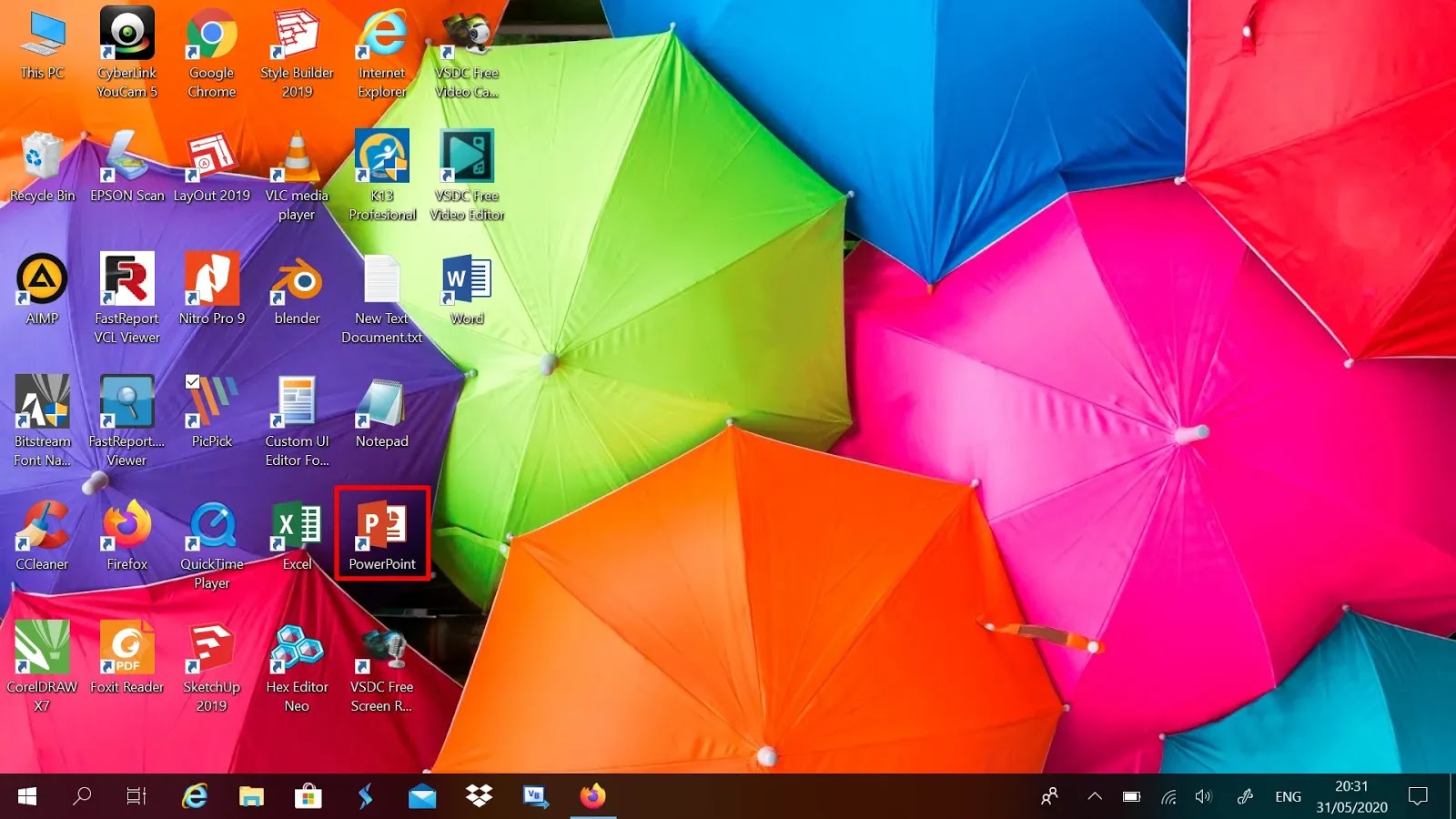Launch Firefox from the taskbar
Image resolution: width=1456 pixels, height=819 pixels.
592,796
